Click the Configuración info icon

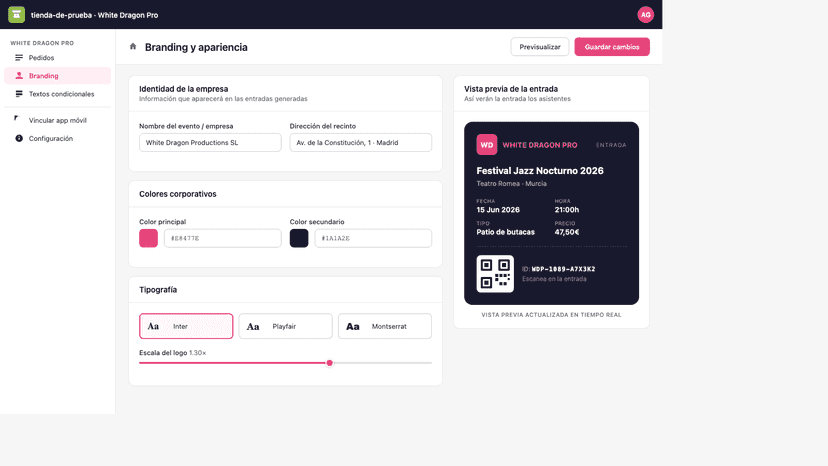pos(19,138)
